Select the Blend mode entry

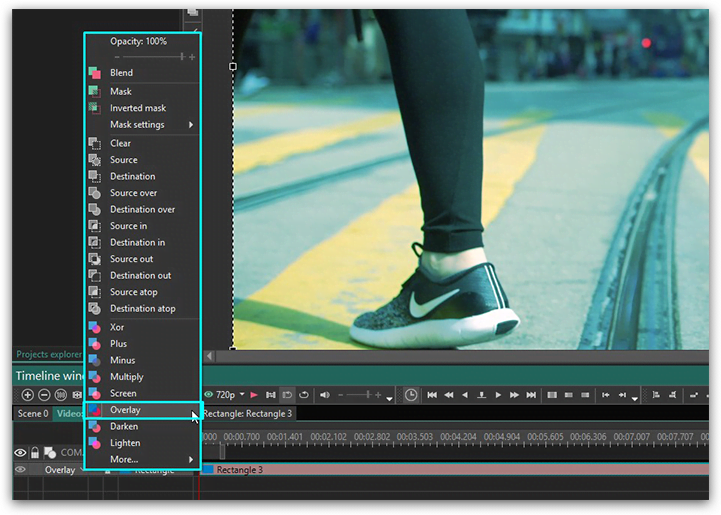tap(143, 73)
